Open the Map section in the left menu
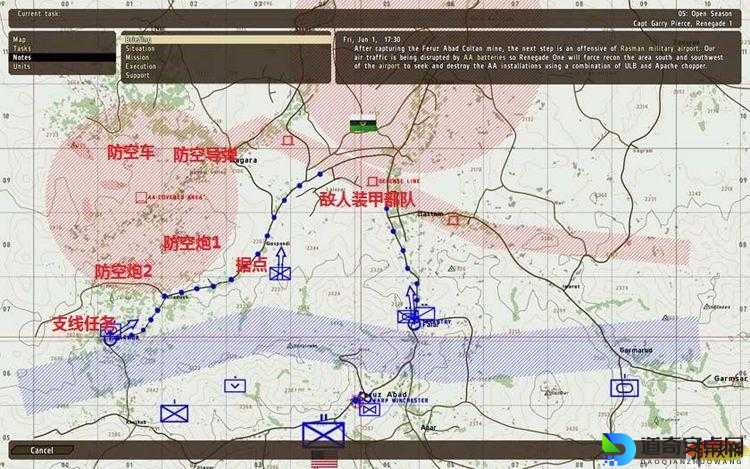 (x=62, y=39)
